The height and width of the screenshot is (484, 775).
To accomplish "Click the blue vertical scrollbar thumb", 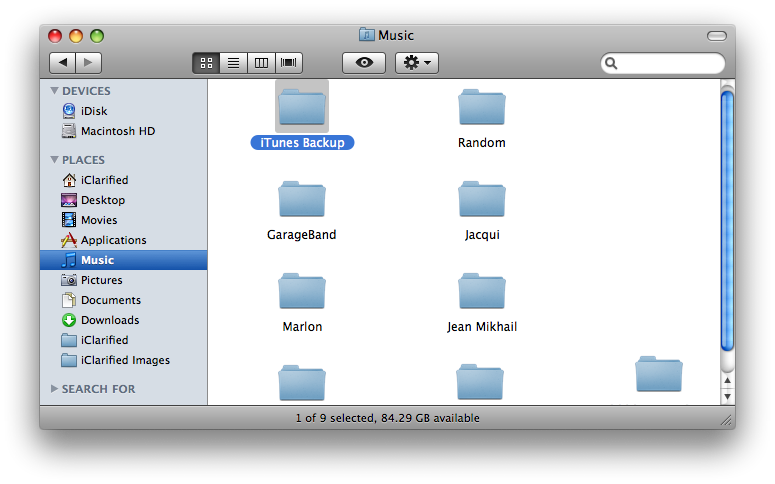I will [727, 220].
